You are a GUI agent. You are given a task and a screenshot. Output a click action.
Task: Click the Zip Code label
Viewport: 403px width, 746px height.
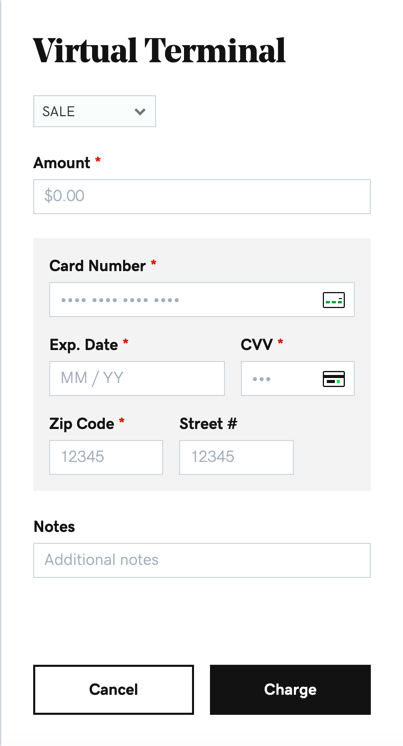[82, 423]
